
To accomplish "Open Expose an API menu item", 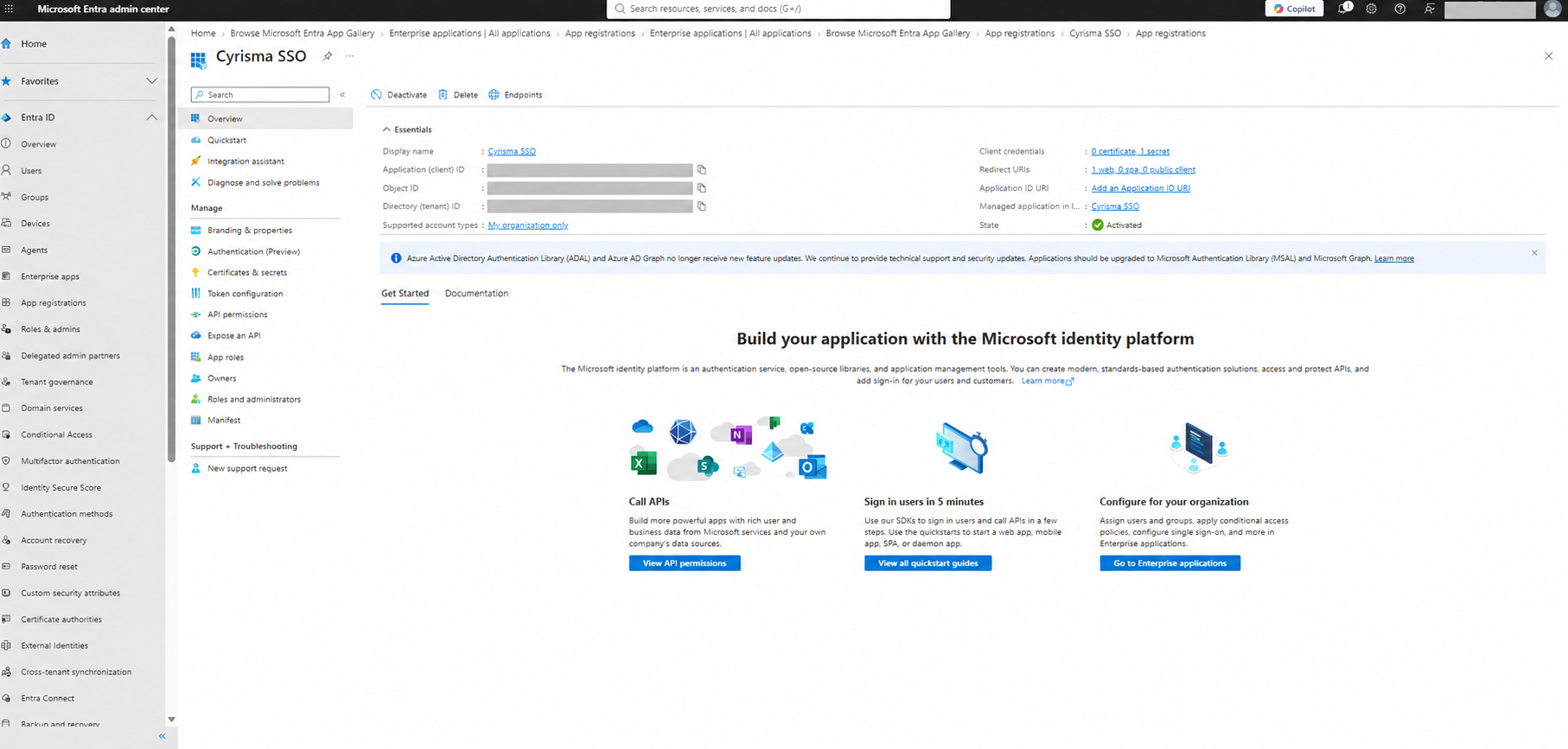I will (x=234, y=336).
